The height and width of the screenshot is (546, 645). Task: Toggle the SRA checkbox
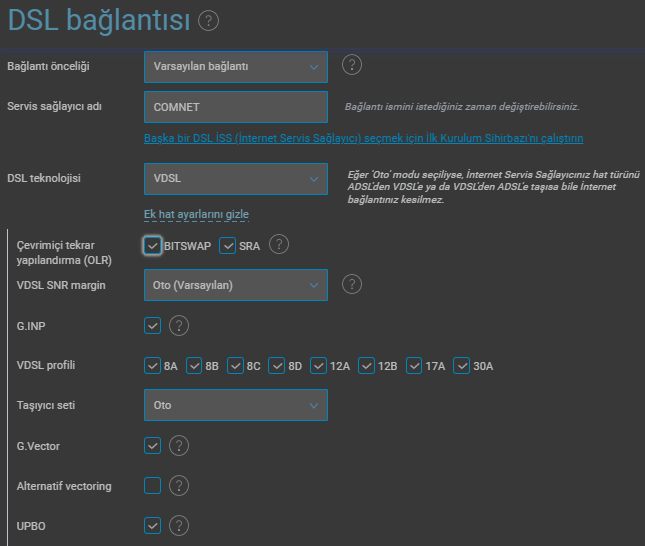point(227,246)
